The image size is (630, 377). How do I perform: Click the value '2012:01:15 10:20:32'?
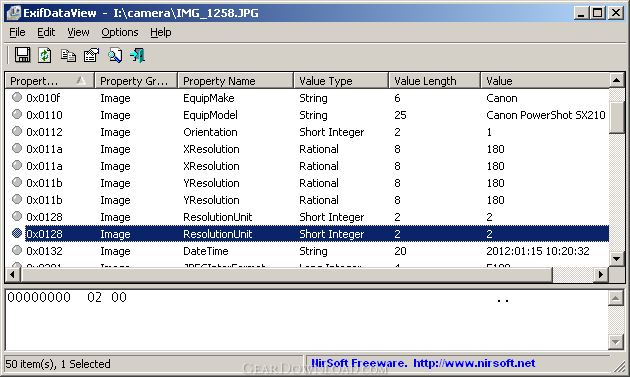pos(538,251)
